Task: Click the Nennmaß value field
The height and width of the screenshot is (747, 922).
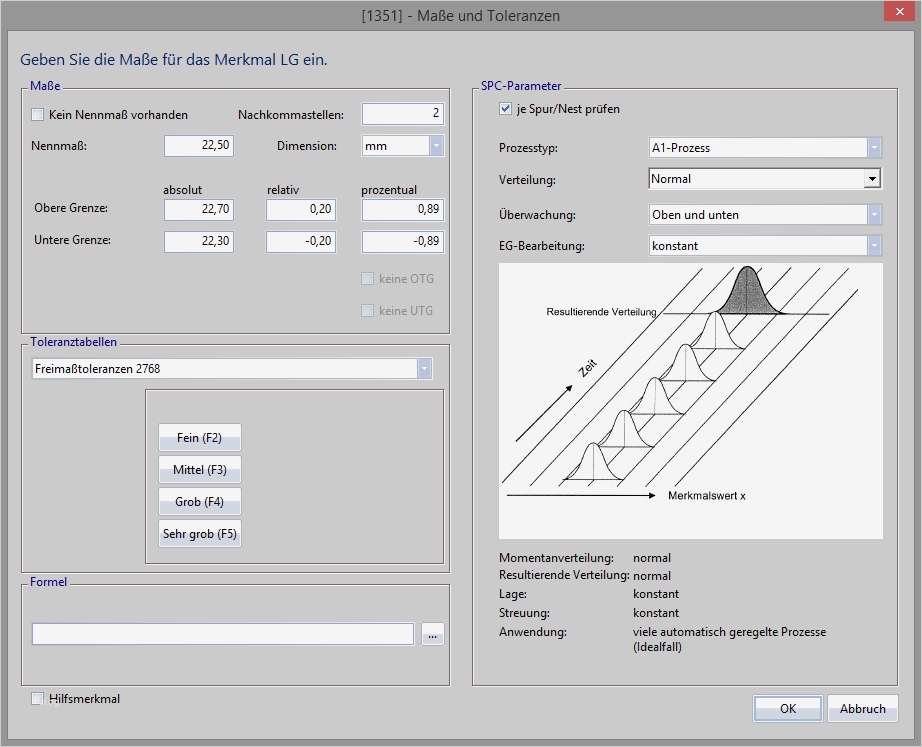Action: click(x=199, y=146)
